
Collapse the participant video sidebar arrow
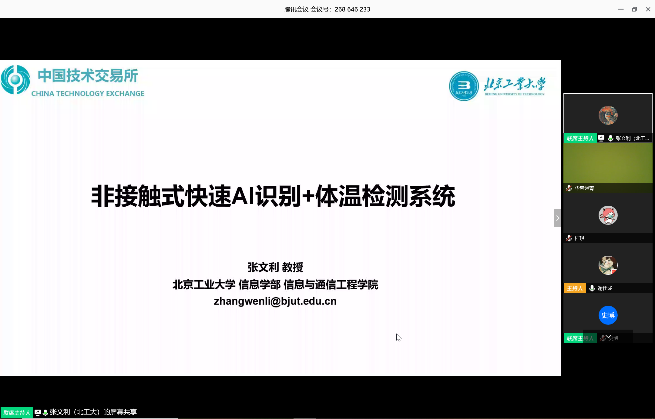point(558,217)
